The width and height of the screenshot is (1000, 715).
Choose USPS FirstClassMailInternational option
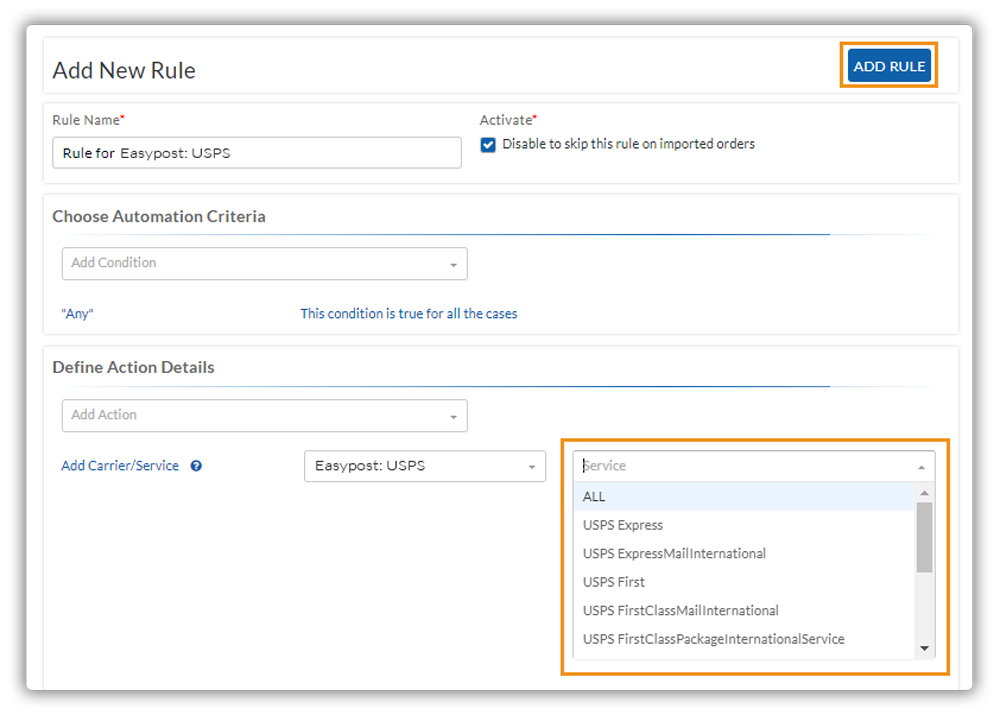[744, 610]
